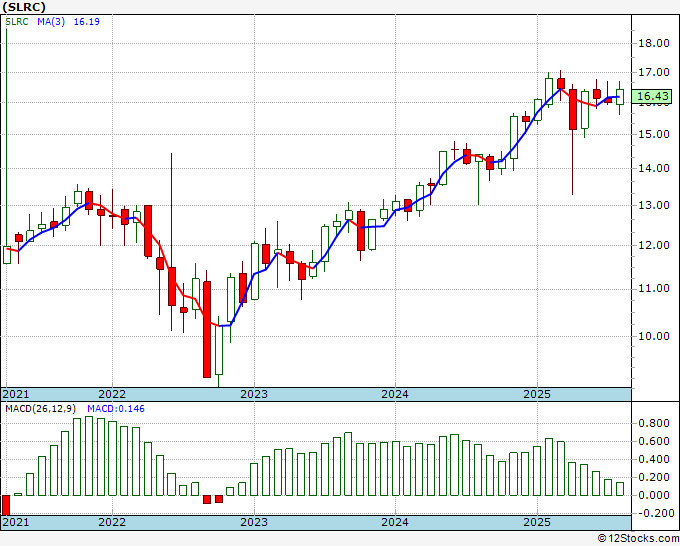
Task: Click the 10.00 price axis label
Action: coord(654,336)
